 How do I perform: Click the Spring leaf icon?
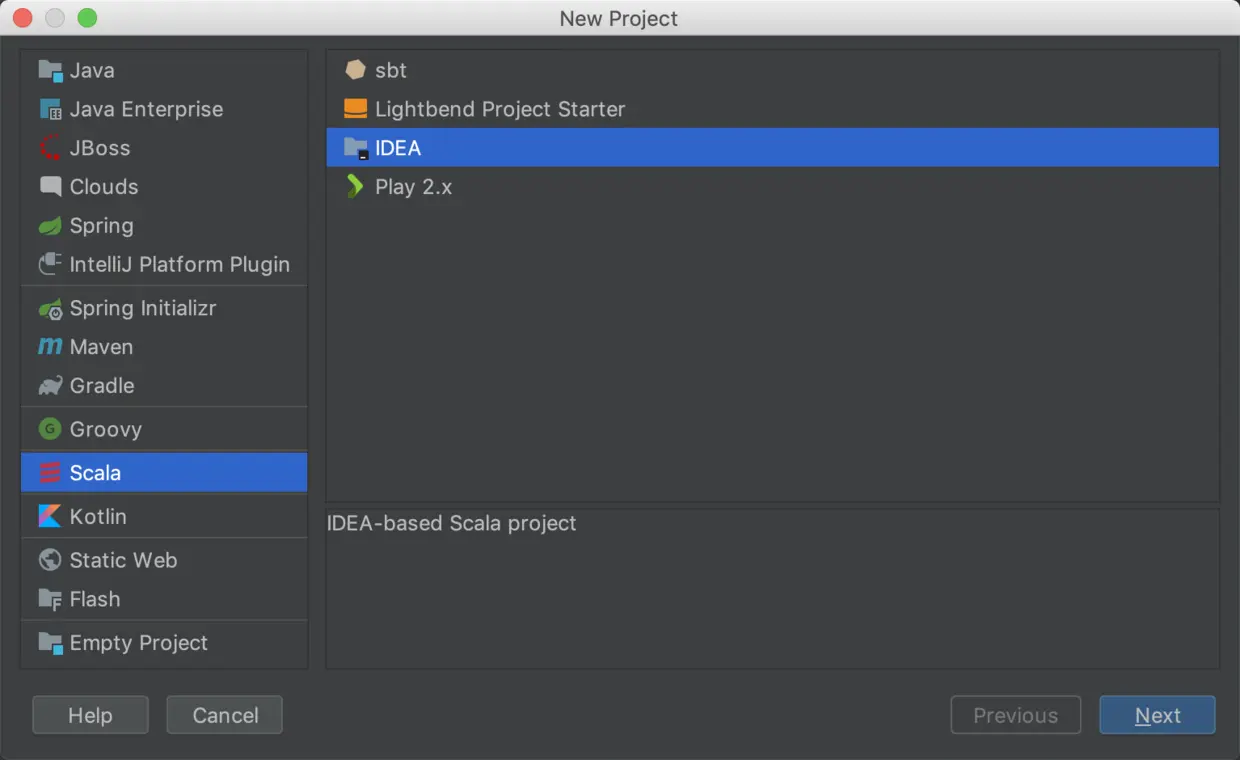[x=50, y=226]
